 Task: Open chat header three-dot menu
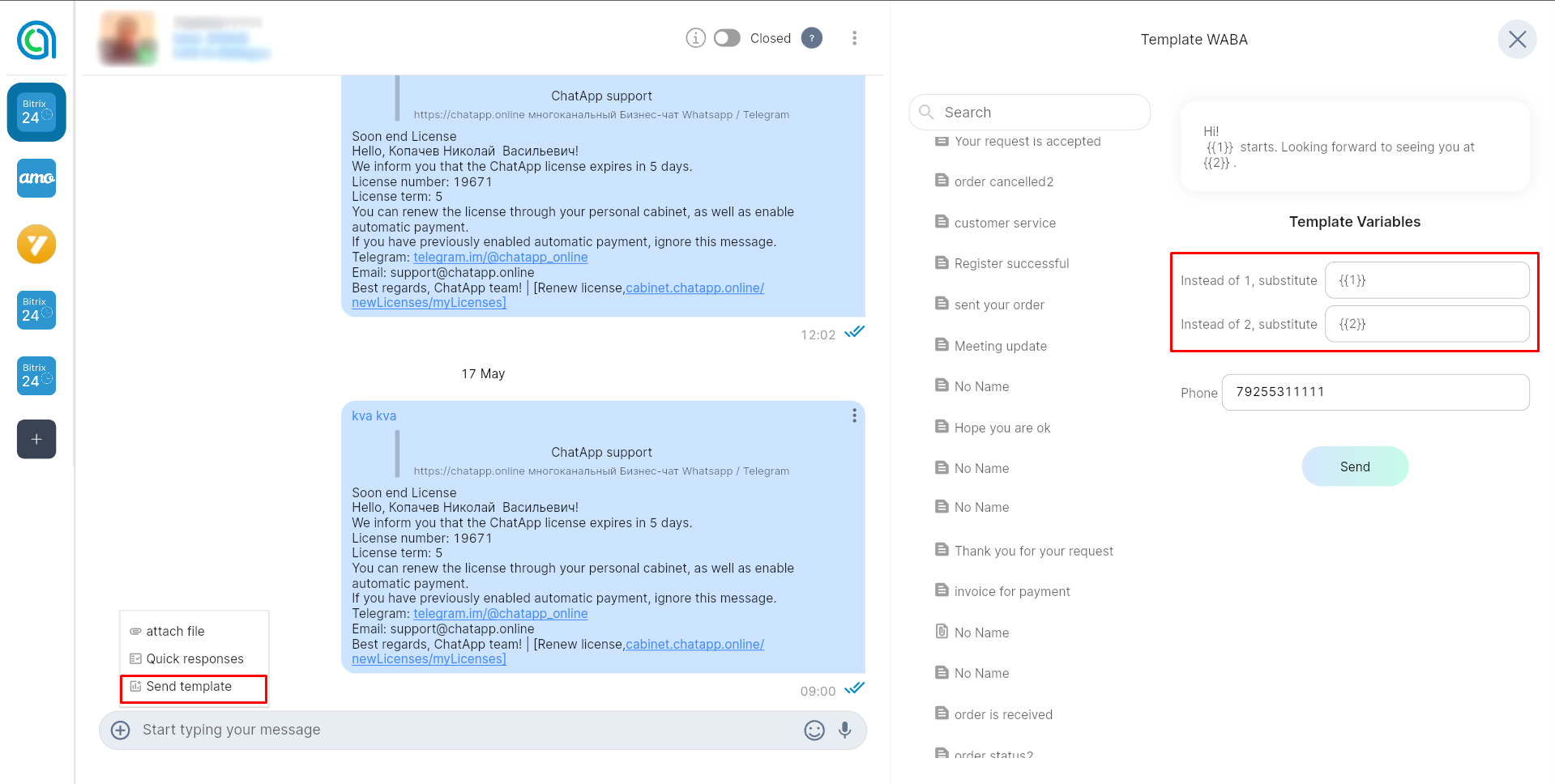pos(854,38)
